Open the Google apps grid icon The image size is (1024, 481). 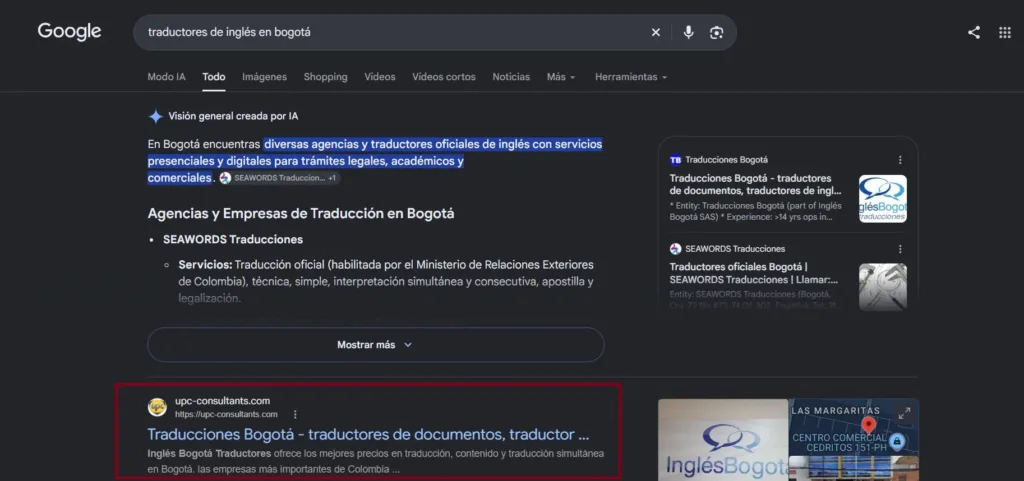[x=1005, y=33]
